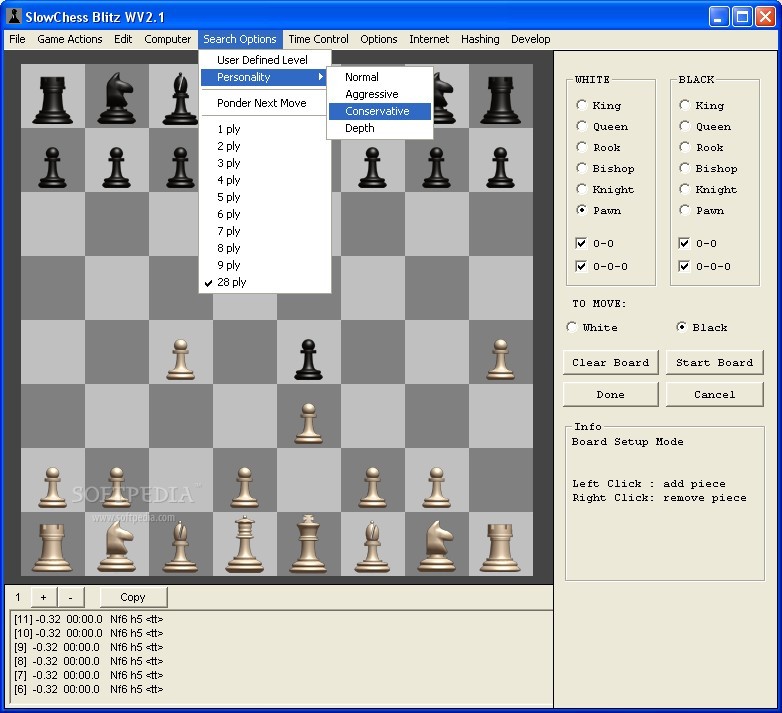
Task: Click the white pawn on g2
Action: (436, 488)
